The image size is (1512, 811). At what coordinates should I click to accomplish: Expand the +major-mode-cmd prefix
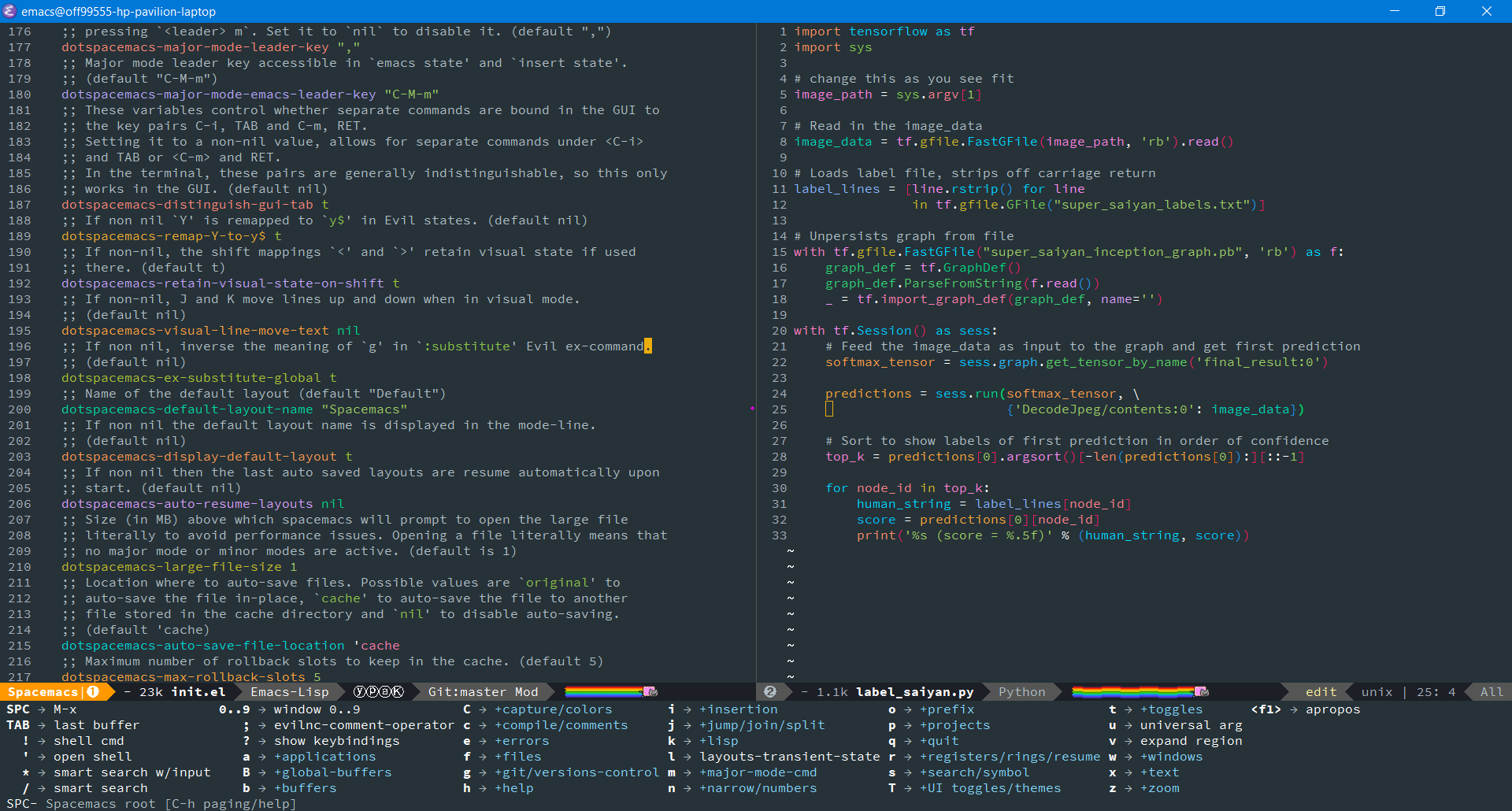pos(758,772)
